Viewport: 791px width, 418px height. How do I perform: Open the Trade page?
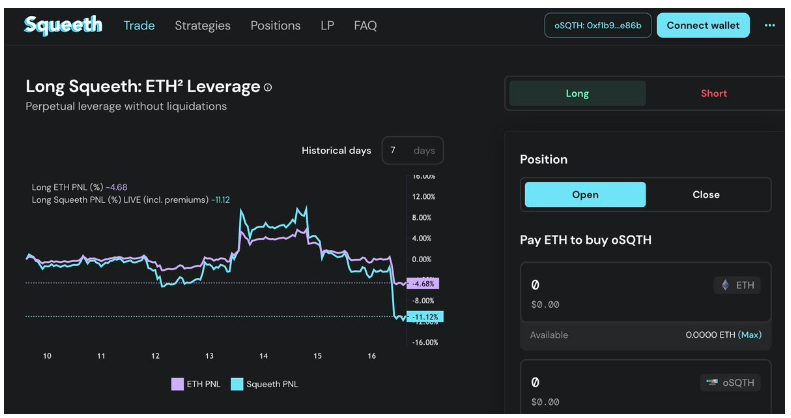[139, 26]
